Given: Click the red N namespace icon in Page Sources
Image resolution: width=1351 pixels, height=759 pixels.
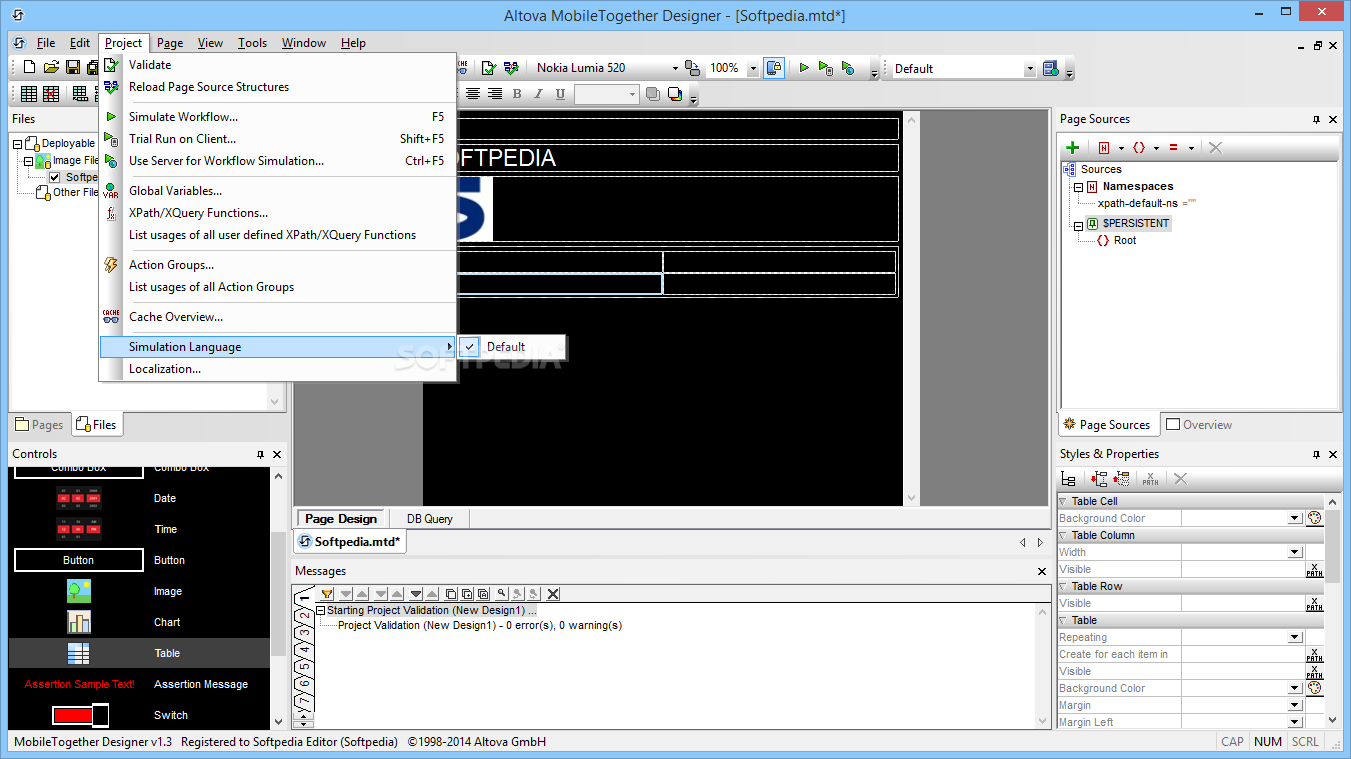Looking at the screenshot, I should pyautogui.click(x=1104, y=147).
